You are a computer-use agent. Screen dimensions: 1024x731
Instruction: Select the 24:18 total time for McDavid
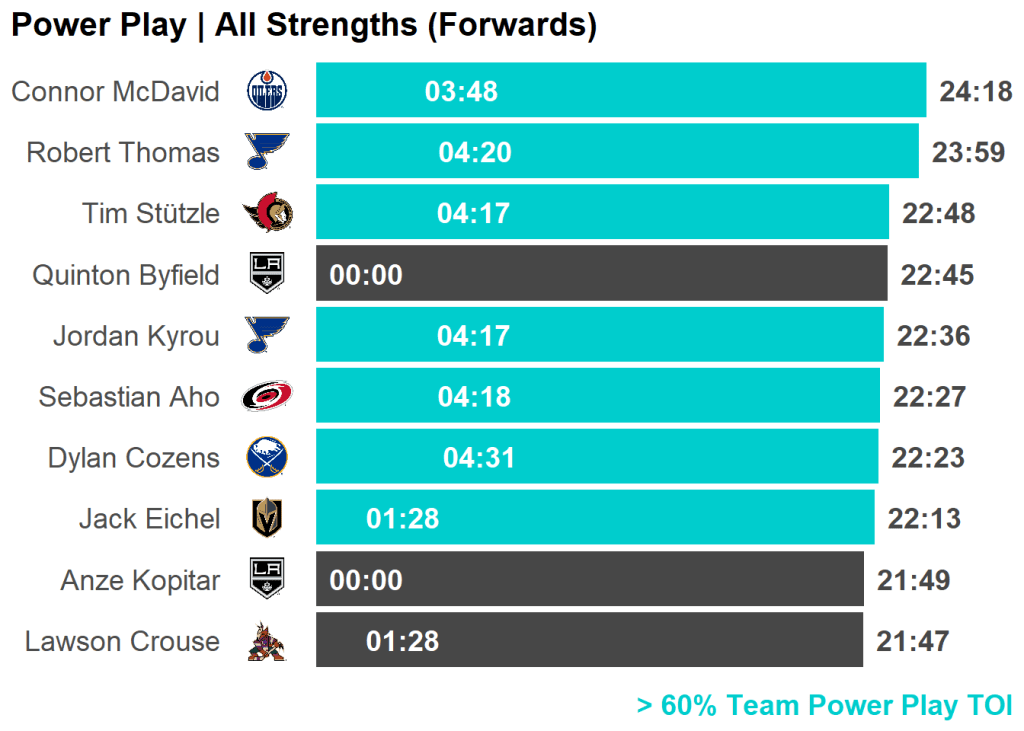pos(975,92)
